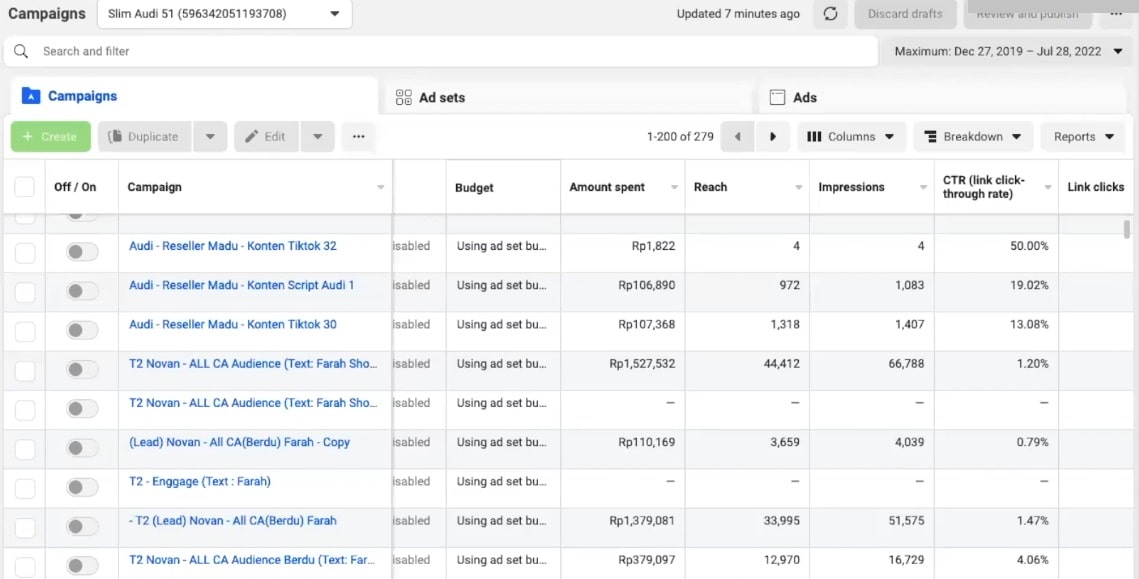Image resolution: width=1139 pixels, height=579 pixels.
Task: Open the sort arrow in the Campaign column header
Action: point(381,187)
